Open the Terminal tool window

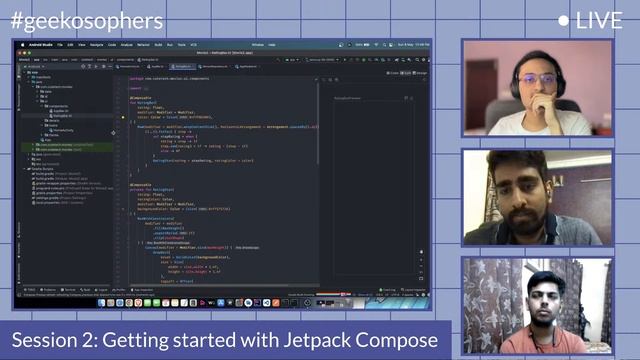pos(69,290)
